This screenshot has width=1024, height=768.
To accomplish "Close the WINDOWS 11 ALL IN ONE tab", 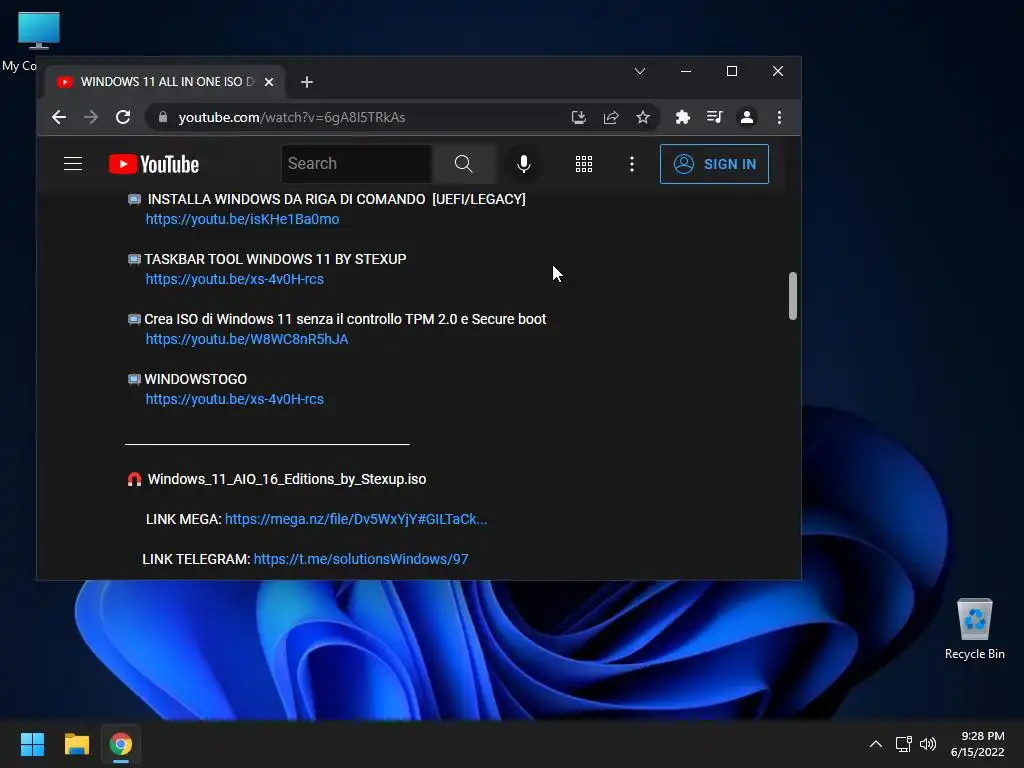I will coord(269,82).
